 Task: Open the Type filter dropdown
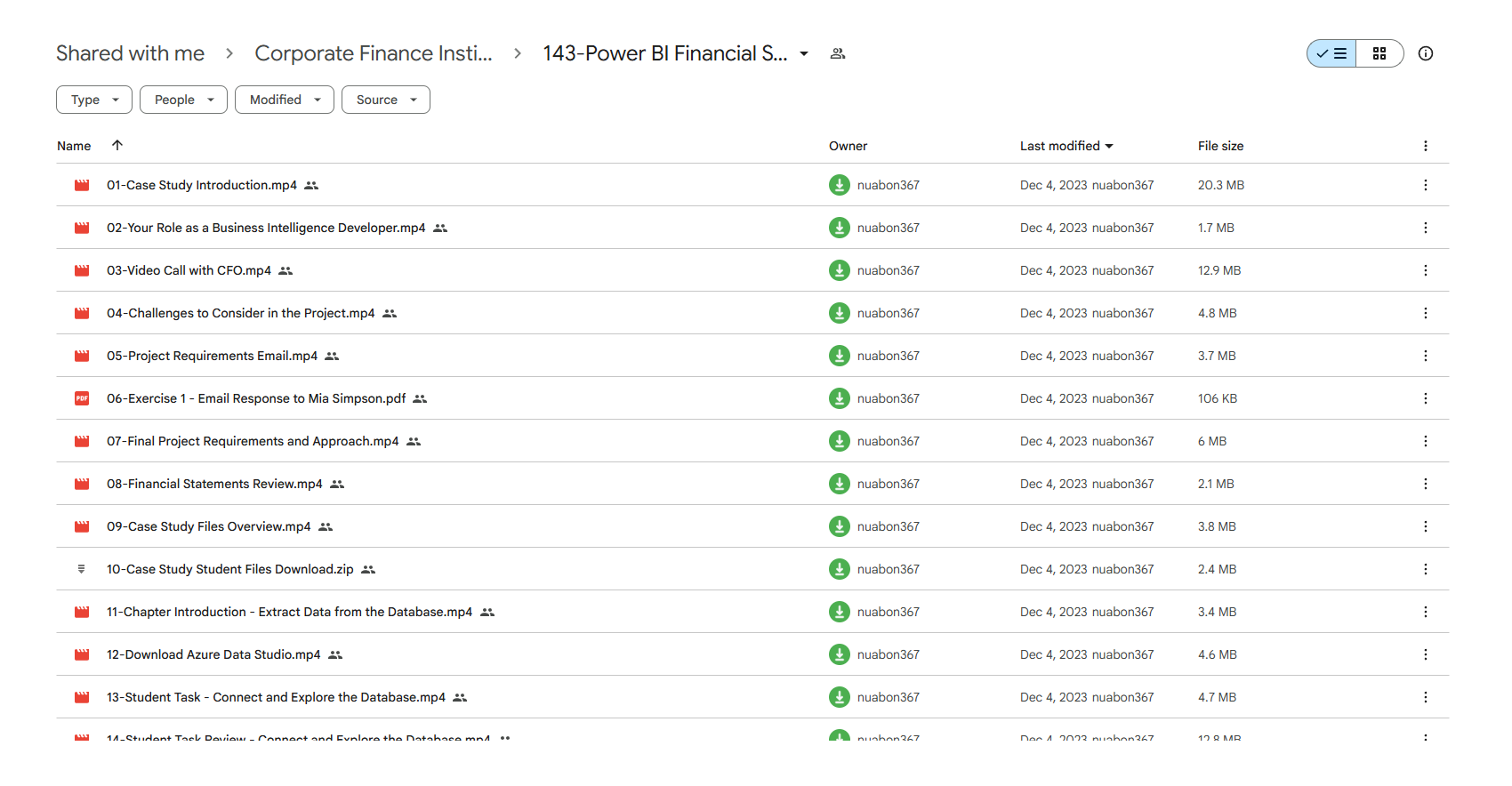[94, 100]
